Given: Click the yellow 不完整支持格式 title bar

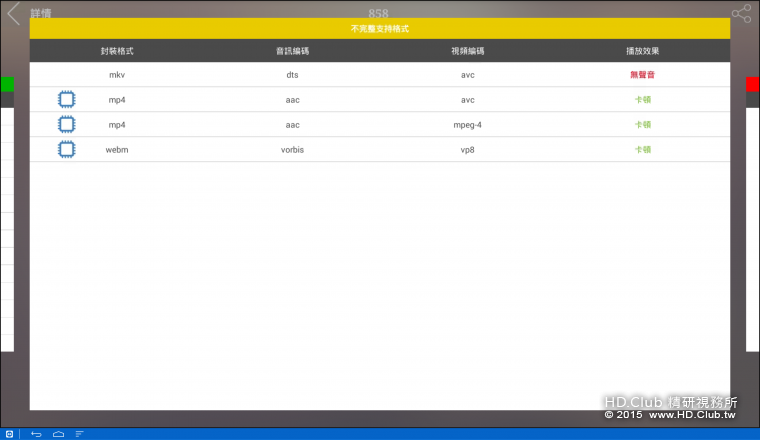Looking at the screenshot, I should coord(380,29).
